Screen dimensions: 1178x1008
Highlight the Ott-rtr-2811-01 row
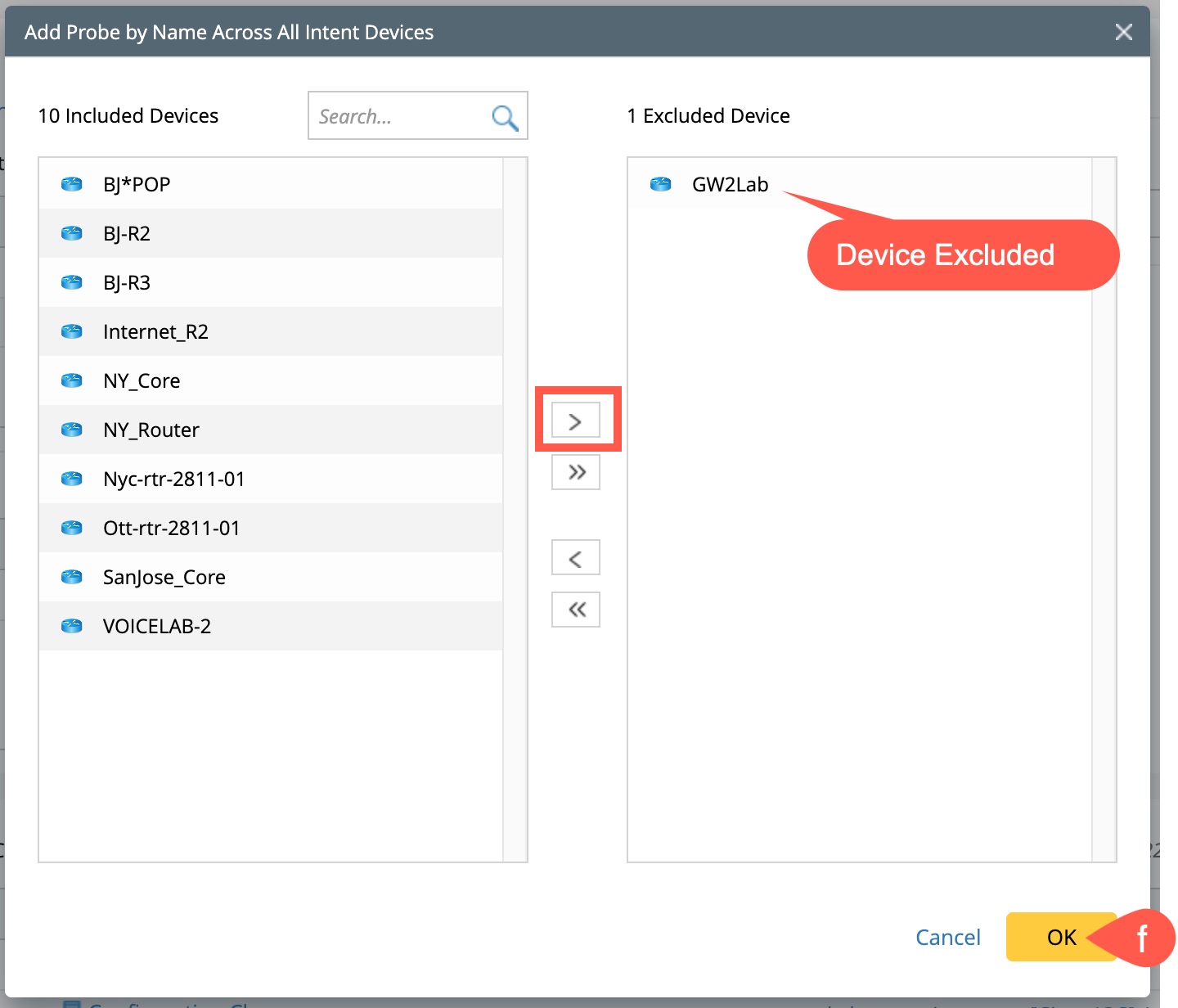click(x=172, y=529)
